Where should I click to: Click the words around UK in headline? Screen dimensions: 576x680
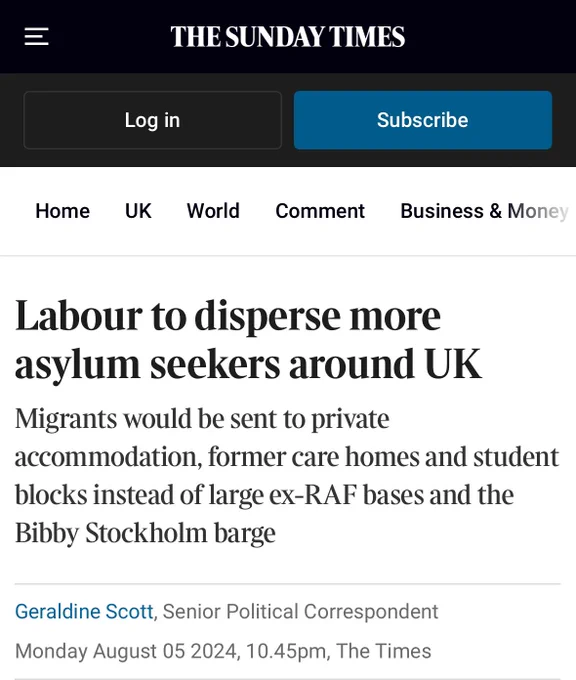click(x=385, y=363)
